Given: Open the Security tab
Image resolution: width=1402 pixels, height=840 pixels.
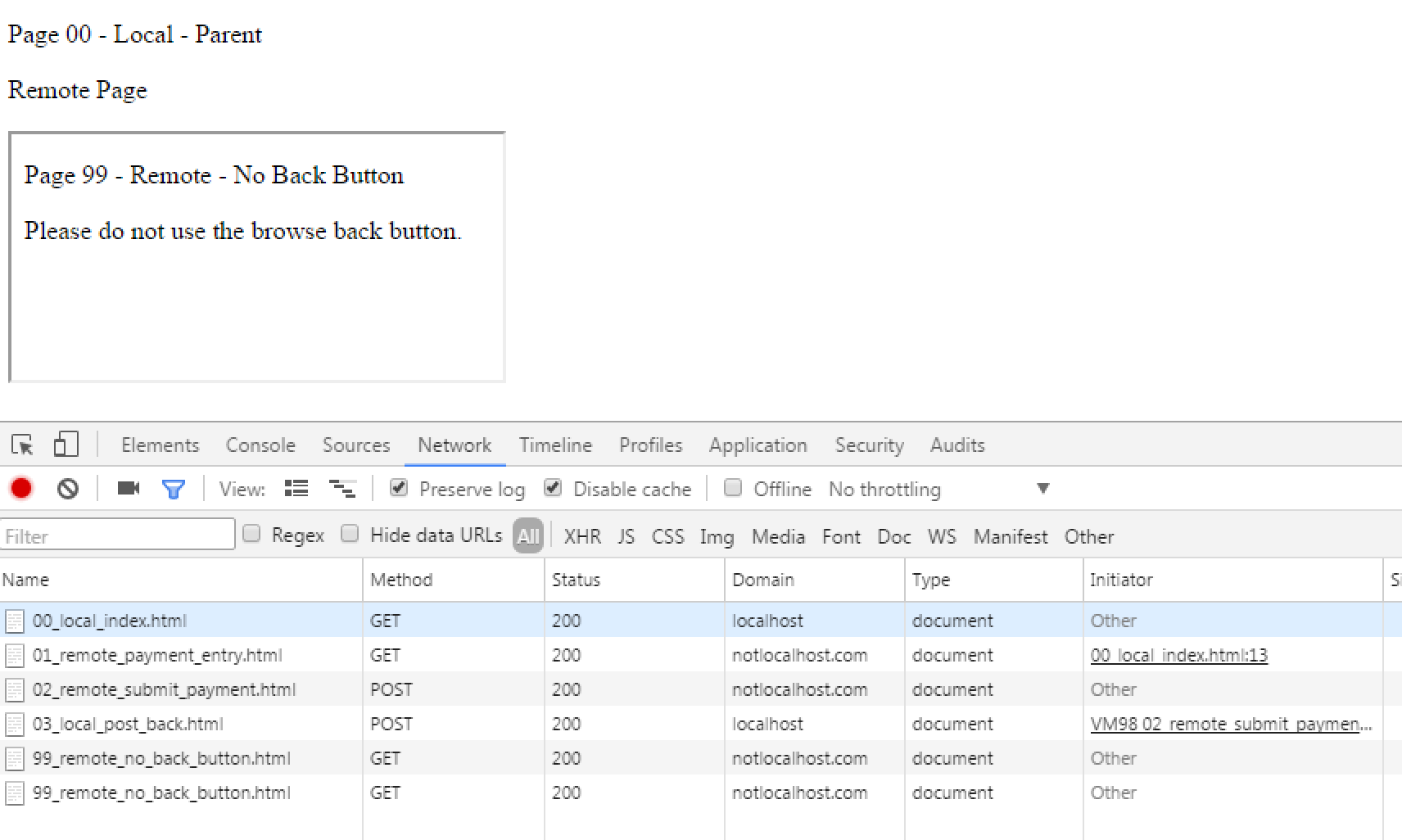Looking at the screenshot, I should pos(869,445).
